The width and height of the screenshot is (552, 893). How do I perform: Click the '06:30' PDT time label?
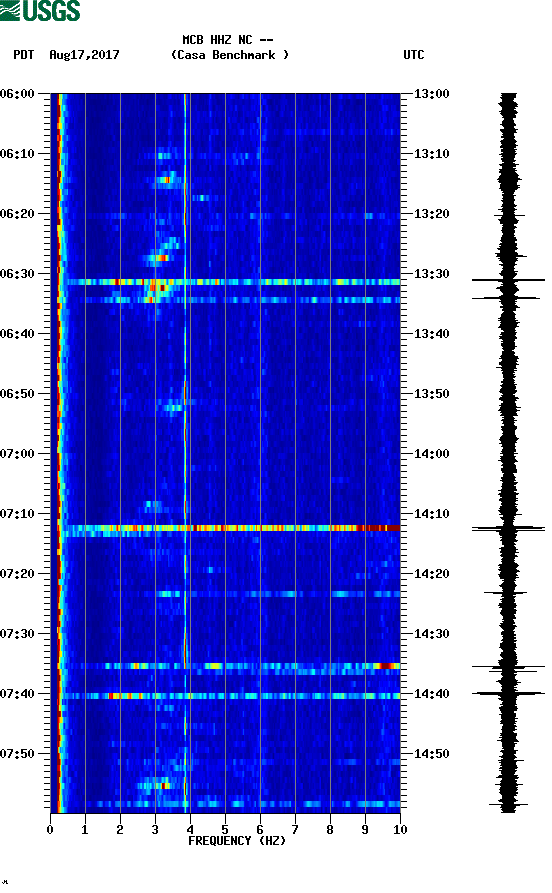(x=18, y=273)
